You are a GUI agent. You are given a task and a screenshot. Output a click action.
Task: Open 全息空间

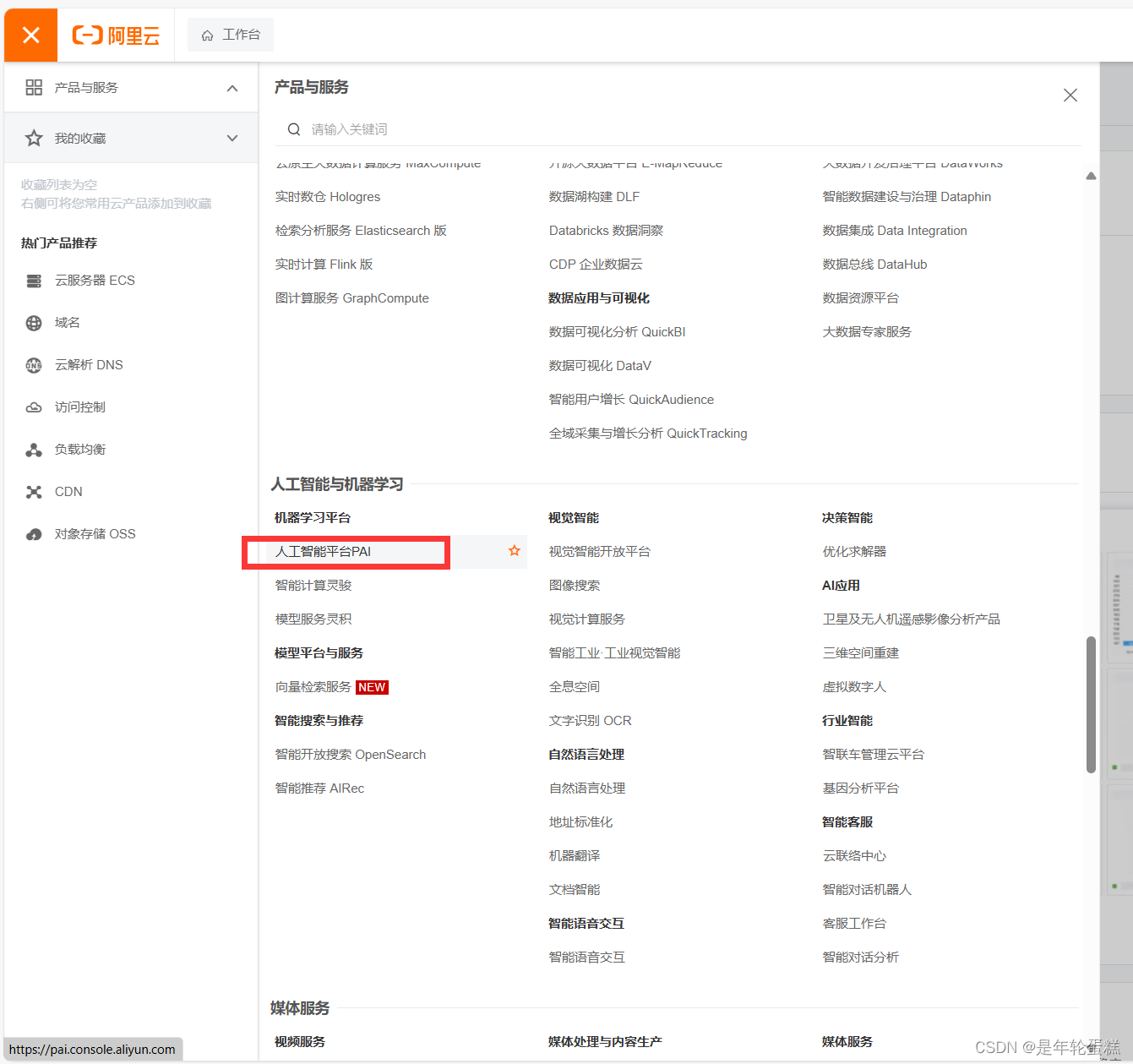(574, 687)
